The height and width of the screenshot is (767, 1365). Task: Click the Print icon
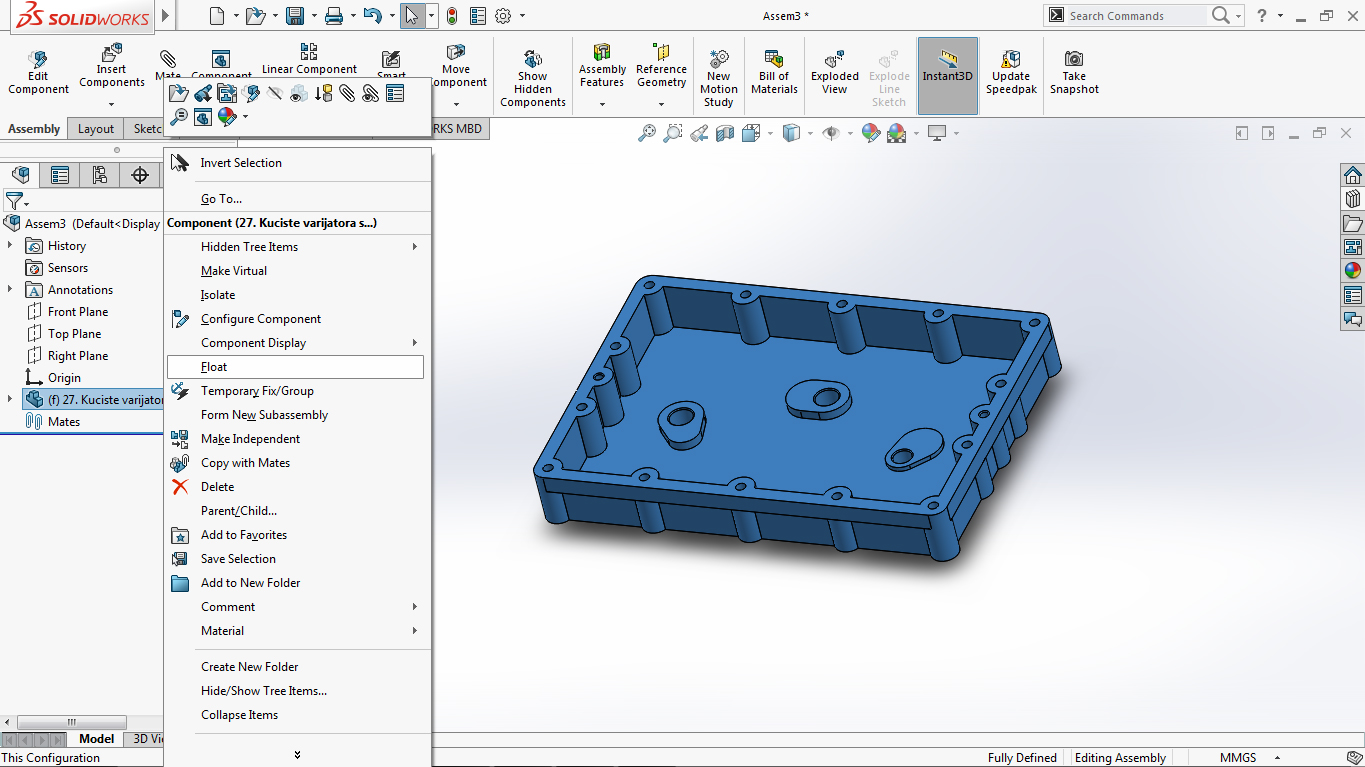334,15
